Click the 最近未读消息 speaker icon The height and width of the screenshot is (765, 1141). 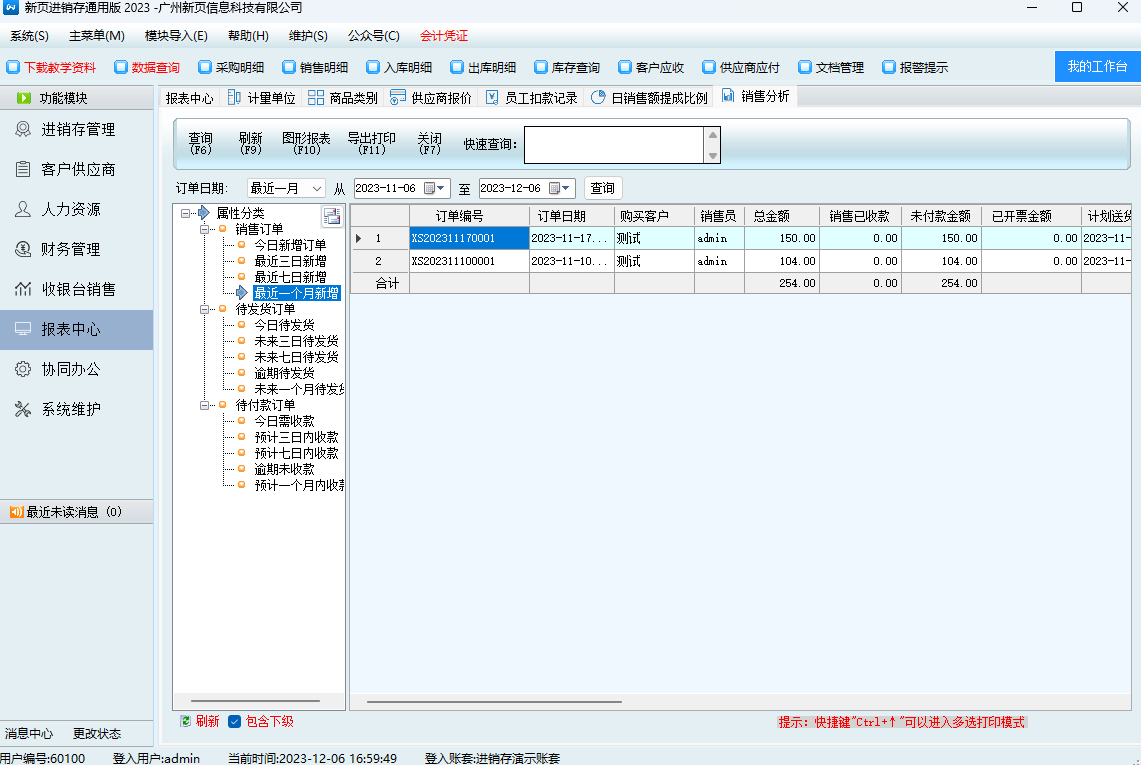point(16,512)
